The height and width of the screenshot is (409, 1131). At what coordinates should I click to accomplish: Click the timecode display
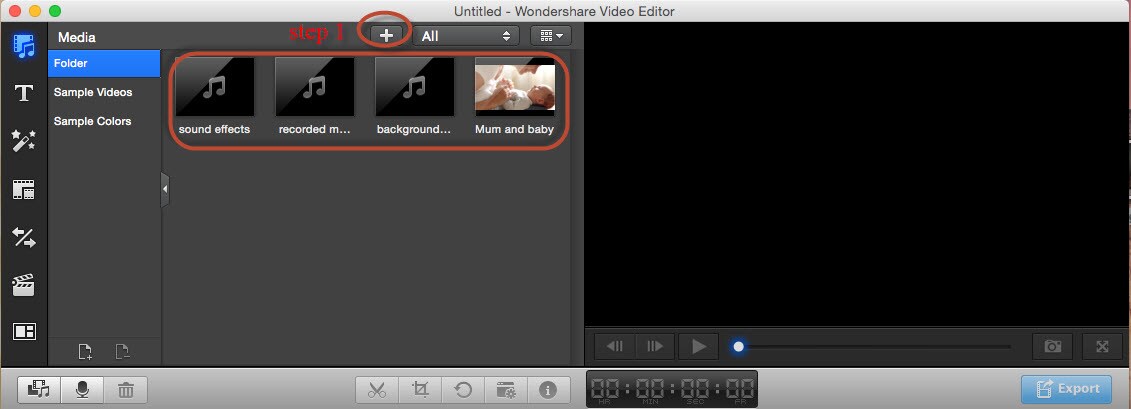click(672, 389)
